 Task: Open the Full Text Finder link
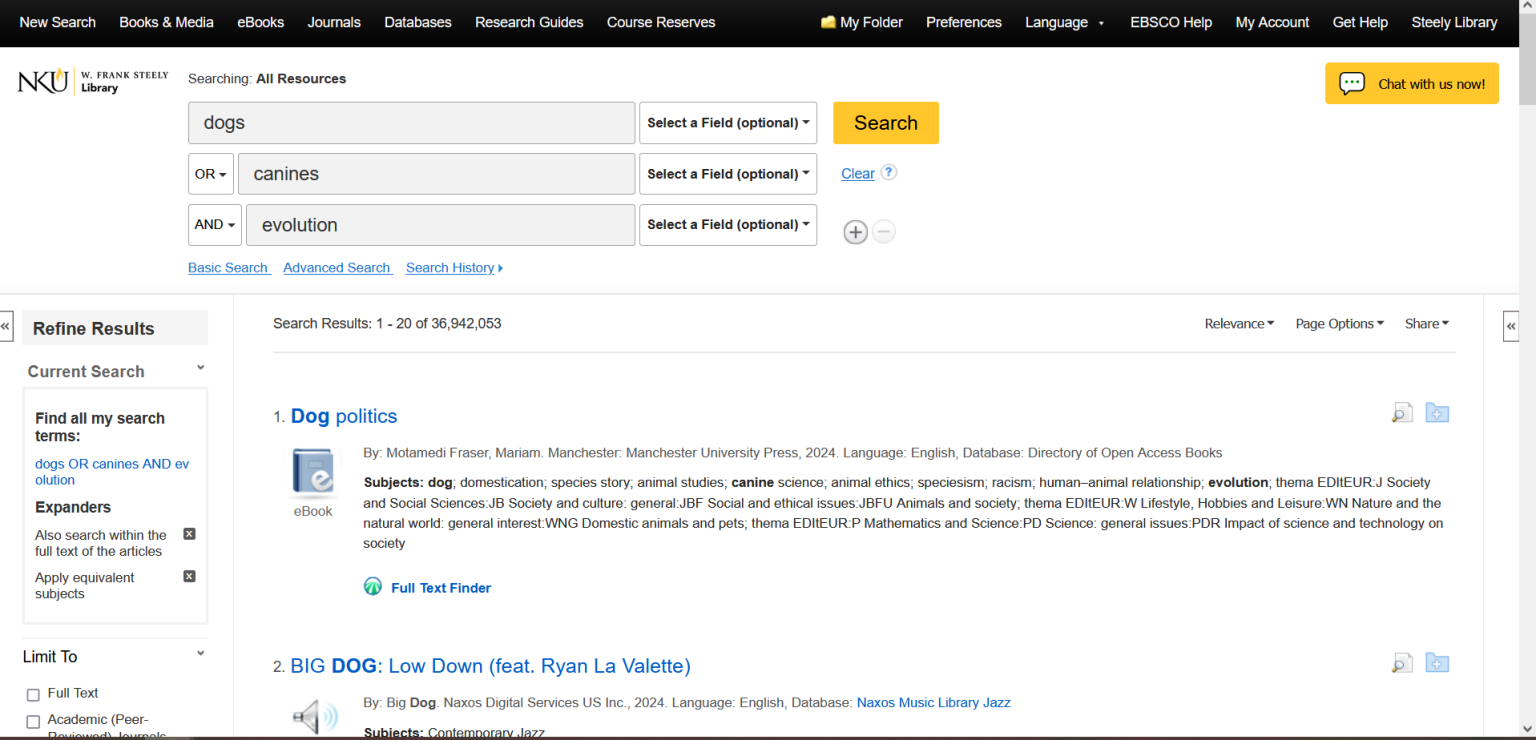point(440,588)
